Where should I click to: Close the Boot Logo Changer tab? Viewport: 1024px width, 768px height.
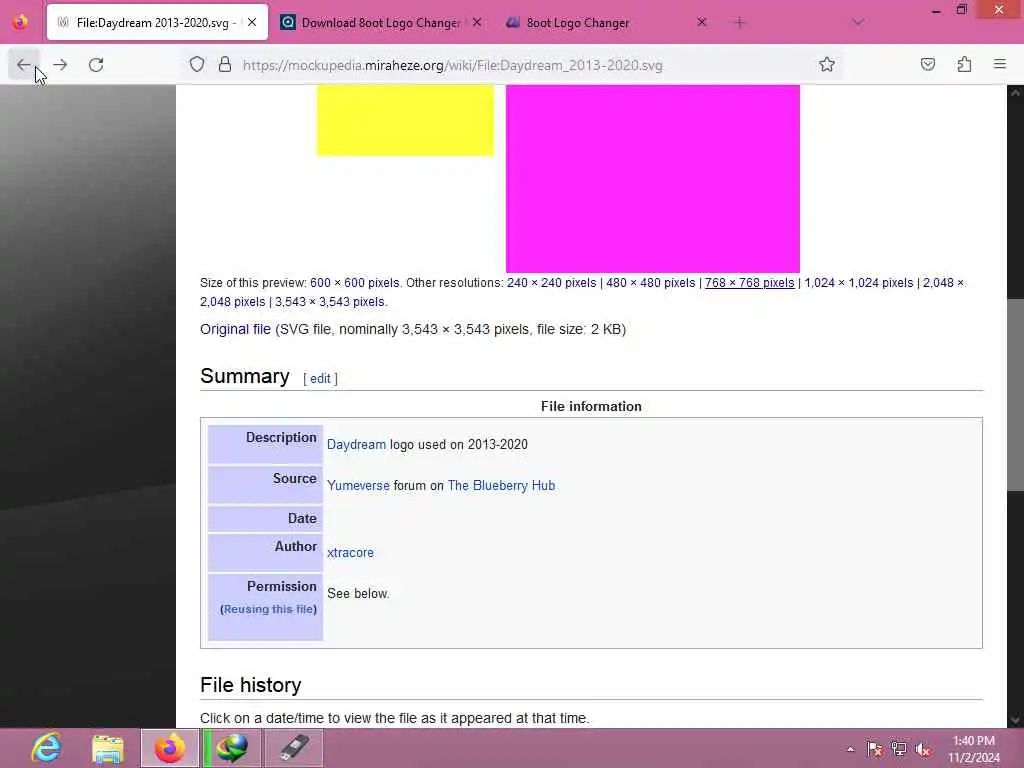click(x=701, y=23)
